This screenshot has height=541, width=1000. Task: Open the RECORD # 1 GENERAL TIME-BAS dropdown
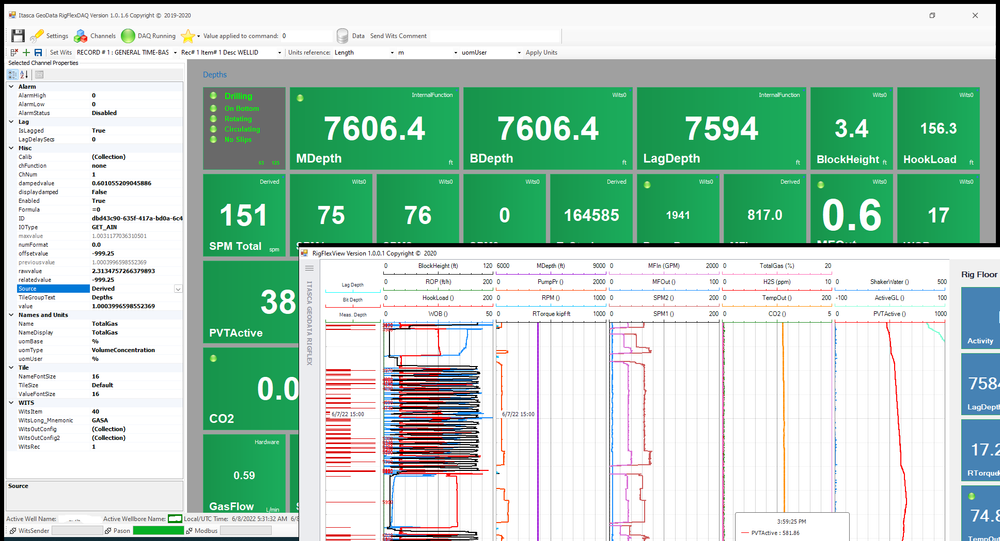tap(175, 53)
